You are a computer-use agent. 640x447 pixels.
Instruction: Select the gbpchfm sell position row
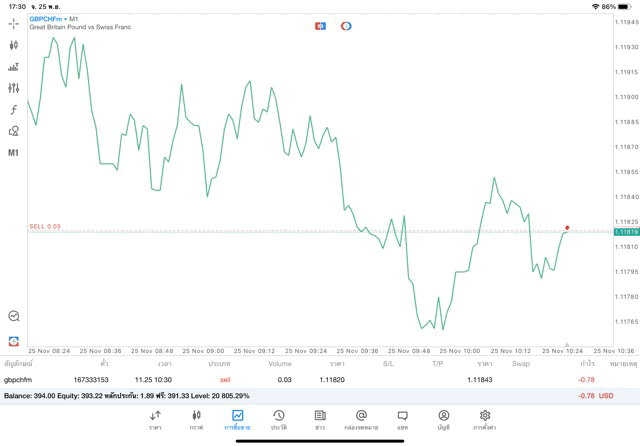(300, 380)
